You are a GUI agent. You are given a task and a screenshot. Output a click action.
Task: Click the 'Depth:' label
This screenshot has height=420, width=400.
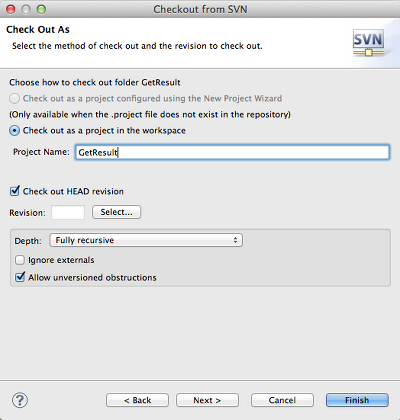pos(28,241)
